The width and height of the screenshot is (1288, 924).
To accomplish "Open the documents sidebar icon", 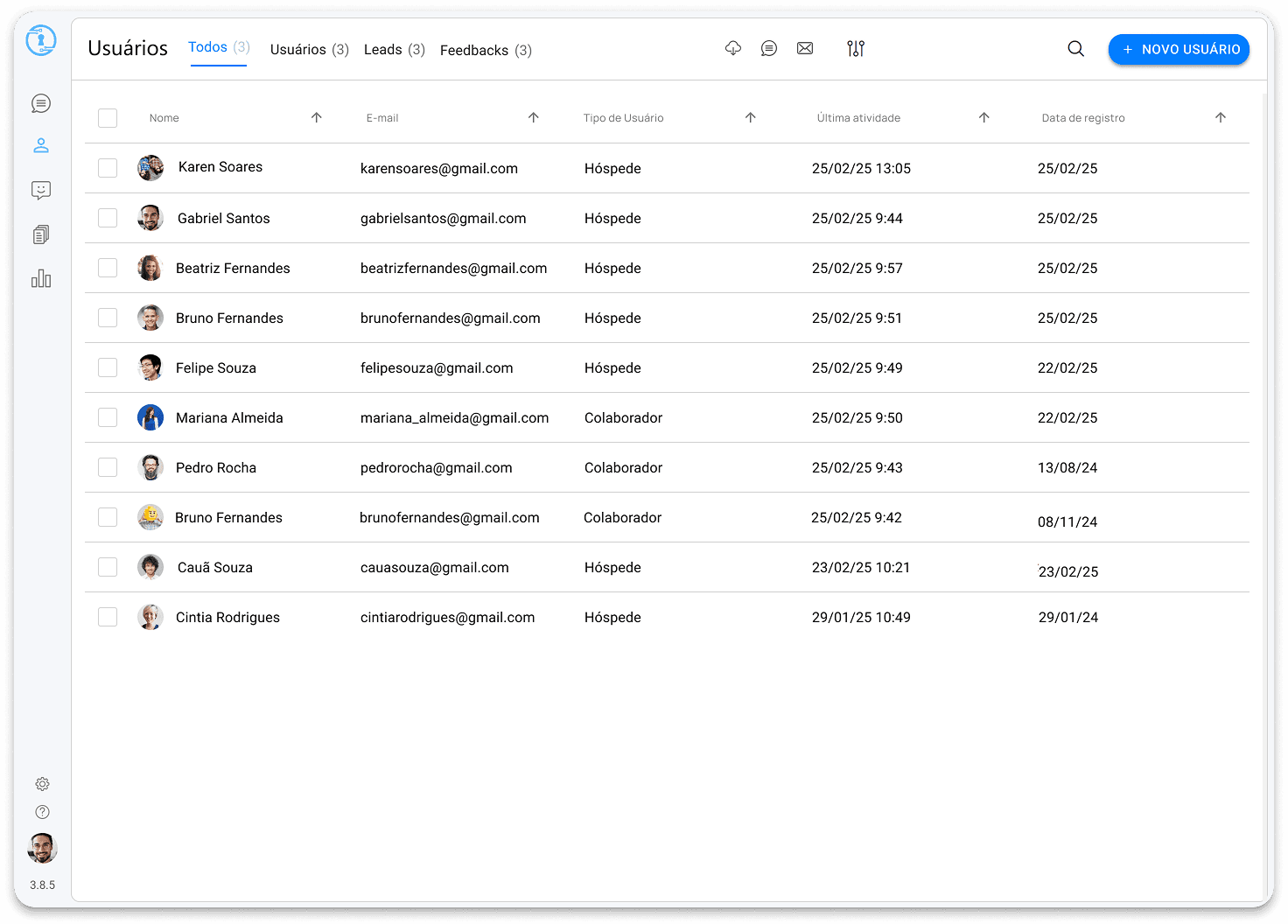I will 41,234.
